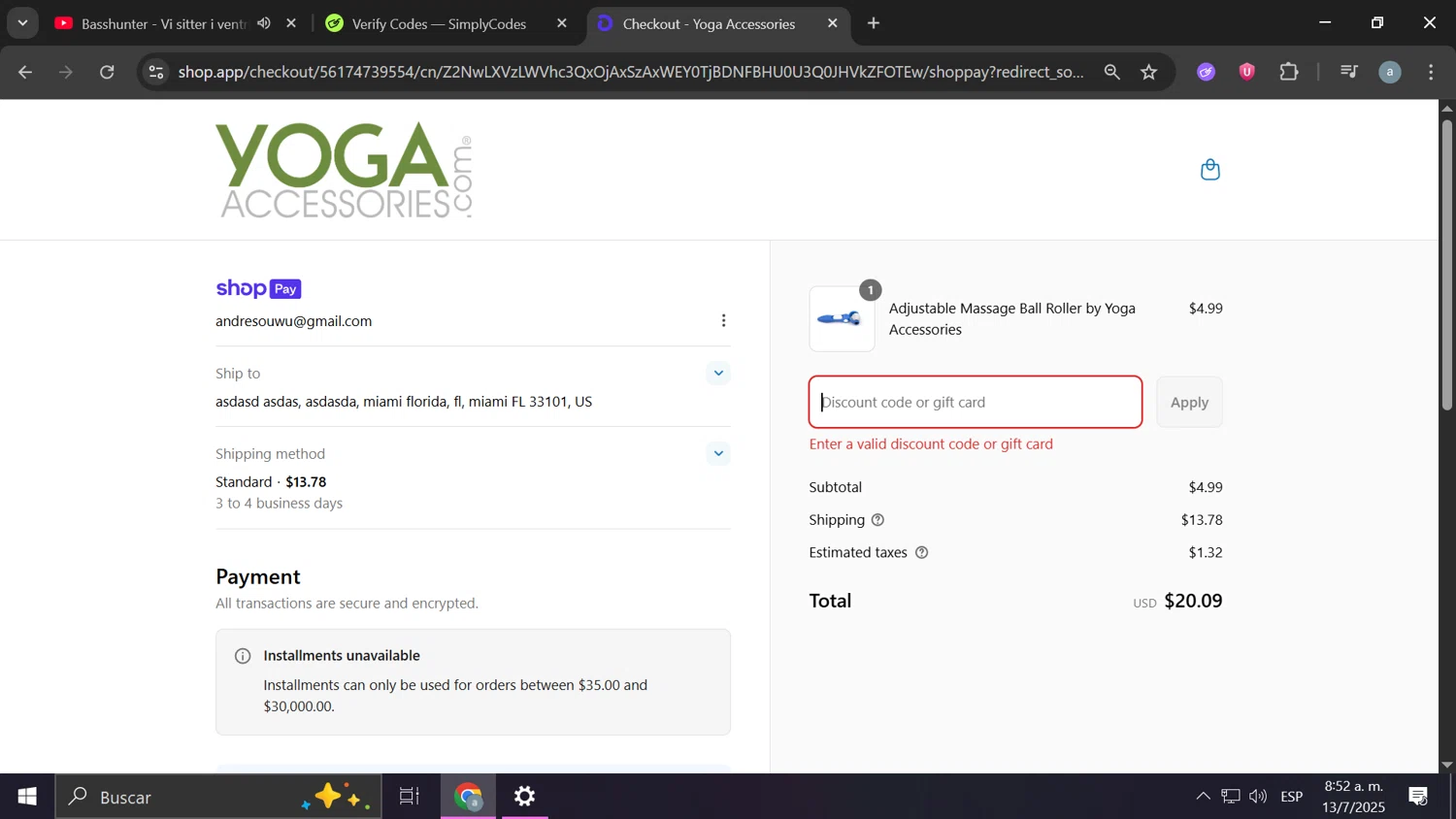Reload the checkout page
1456x819 pixels.
click(x=107, y=72)
